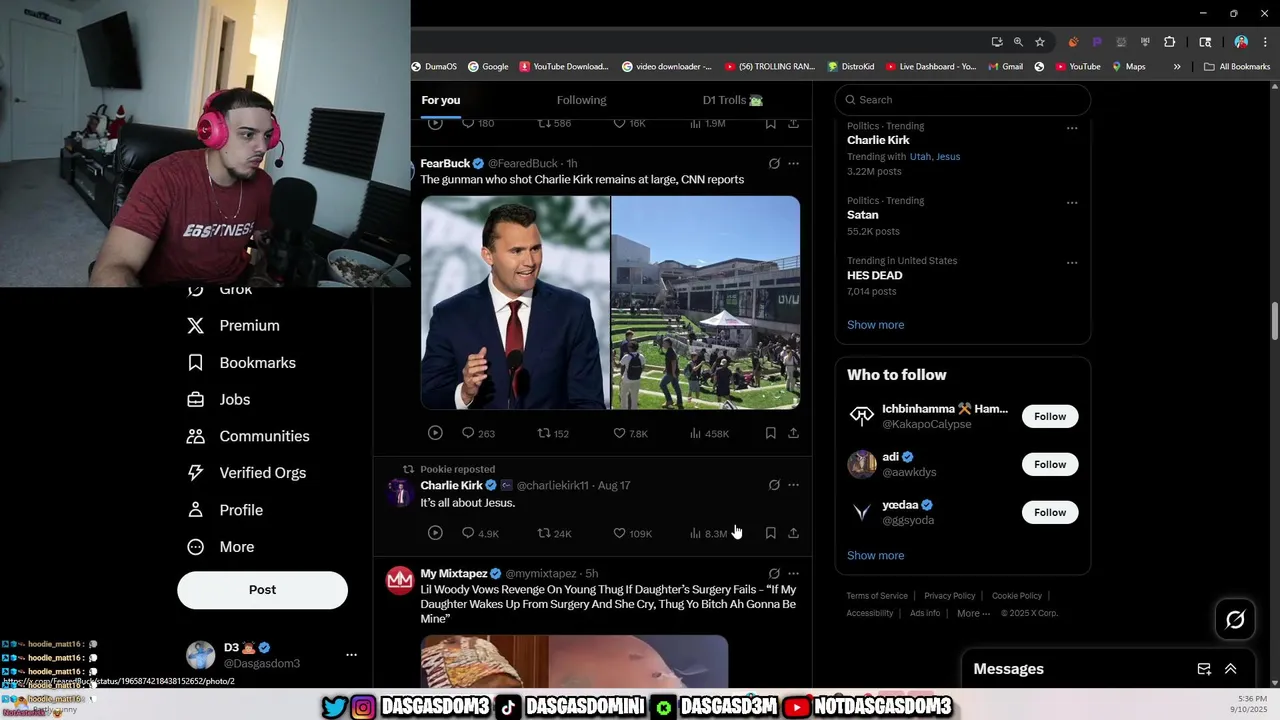Open the Privacy Policy link
This screenshot has width=1280, height=720.
[949, 596]
